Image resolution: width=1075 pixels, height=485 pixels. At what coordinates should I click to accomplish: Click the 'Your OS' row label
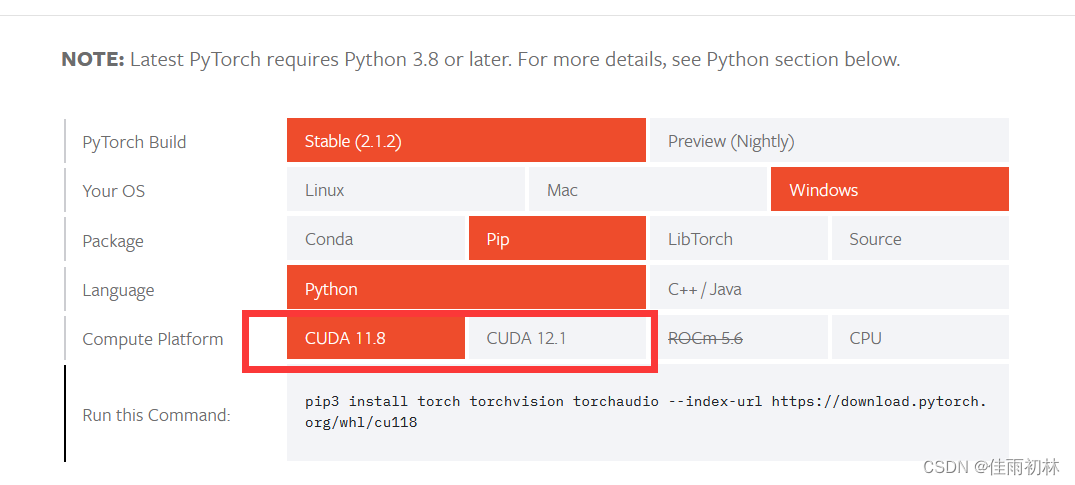[x=114, y=191]
